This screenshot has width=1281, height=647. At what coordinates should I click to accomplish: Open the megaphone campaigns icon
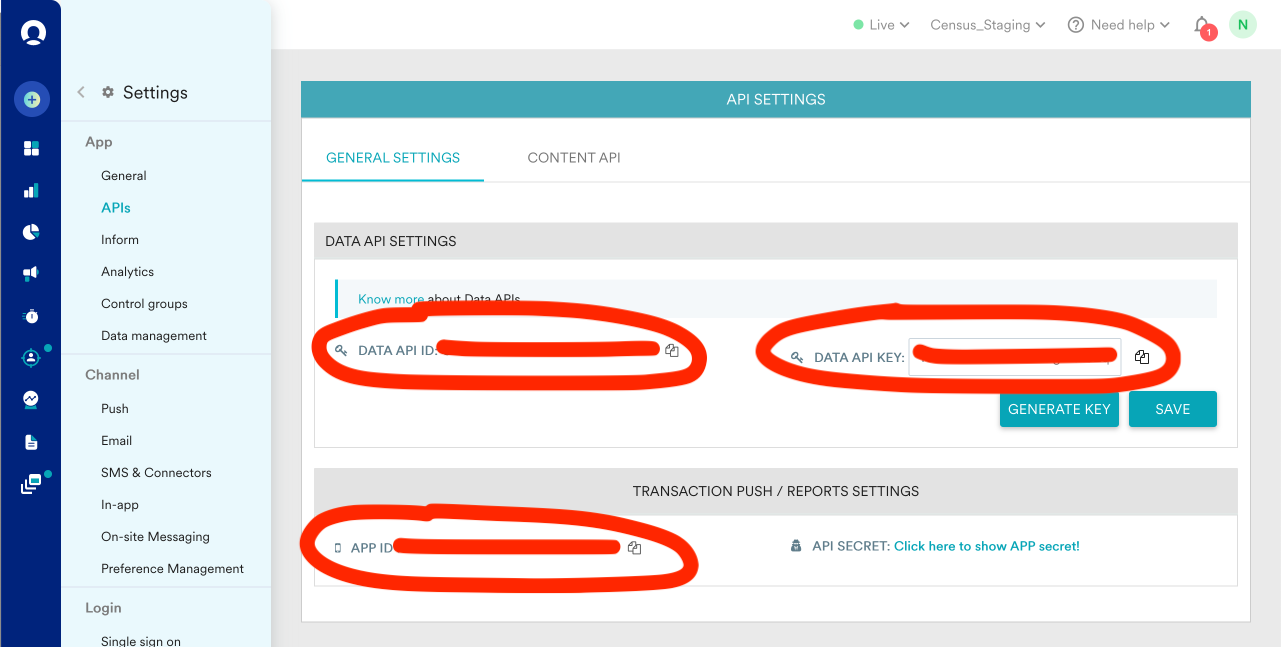coord(31,273)
